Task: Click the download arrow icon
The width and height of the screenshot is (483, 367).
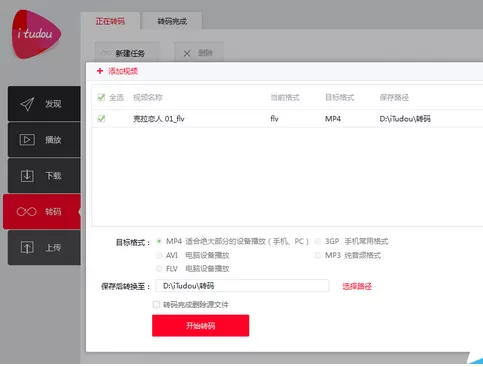Action: click(x=27, y=176)
